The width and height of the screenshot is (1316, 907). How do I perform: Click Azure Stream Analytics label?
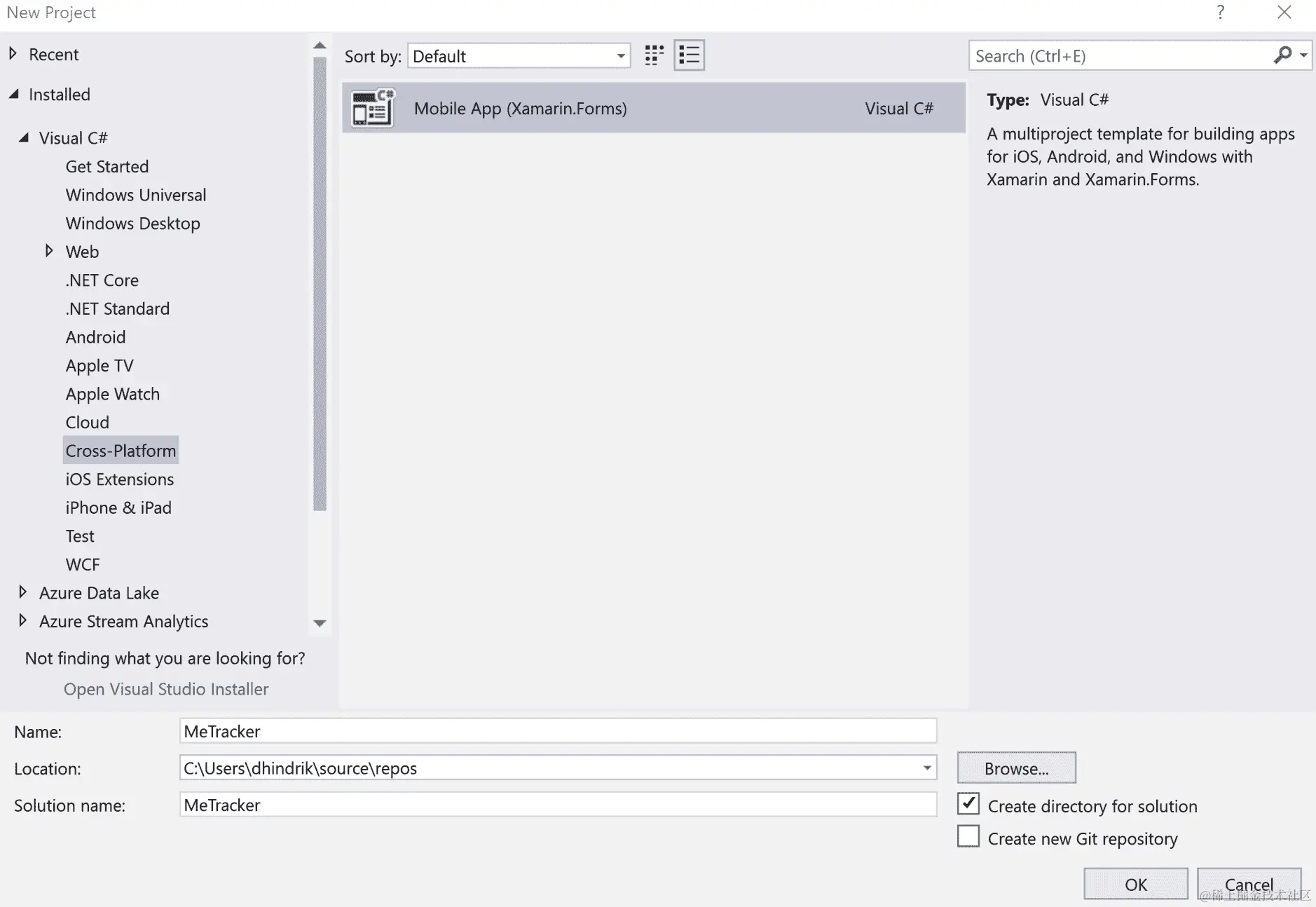(124, 622)
